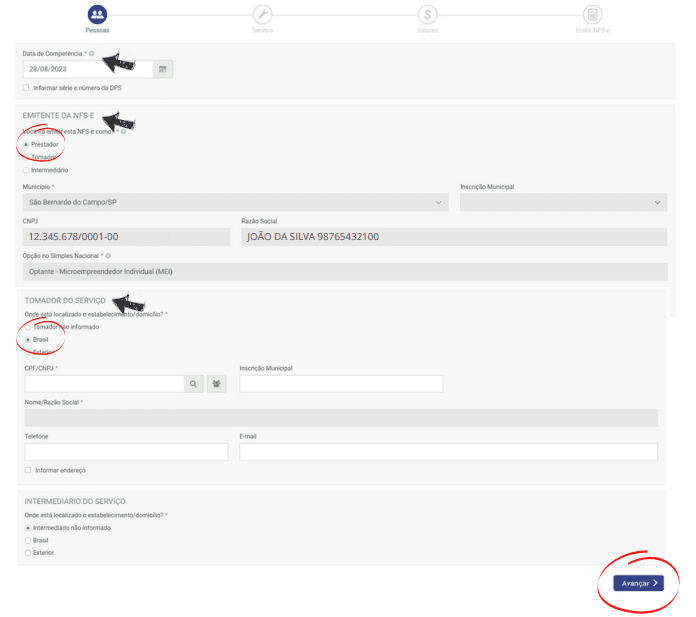Click the Pessoas step icon
The image size is (696, 617).
tap(97, 14)
